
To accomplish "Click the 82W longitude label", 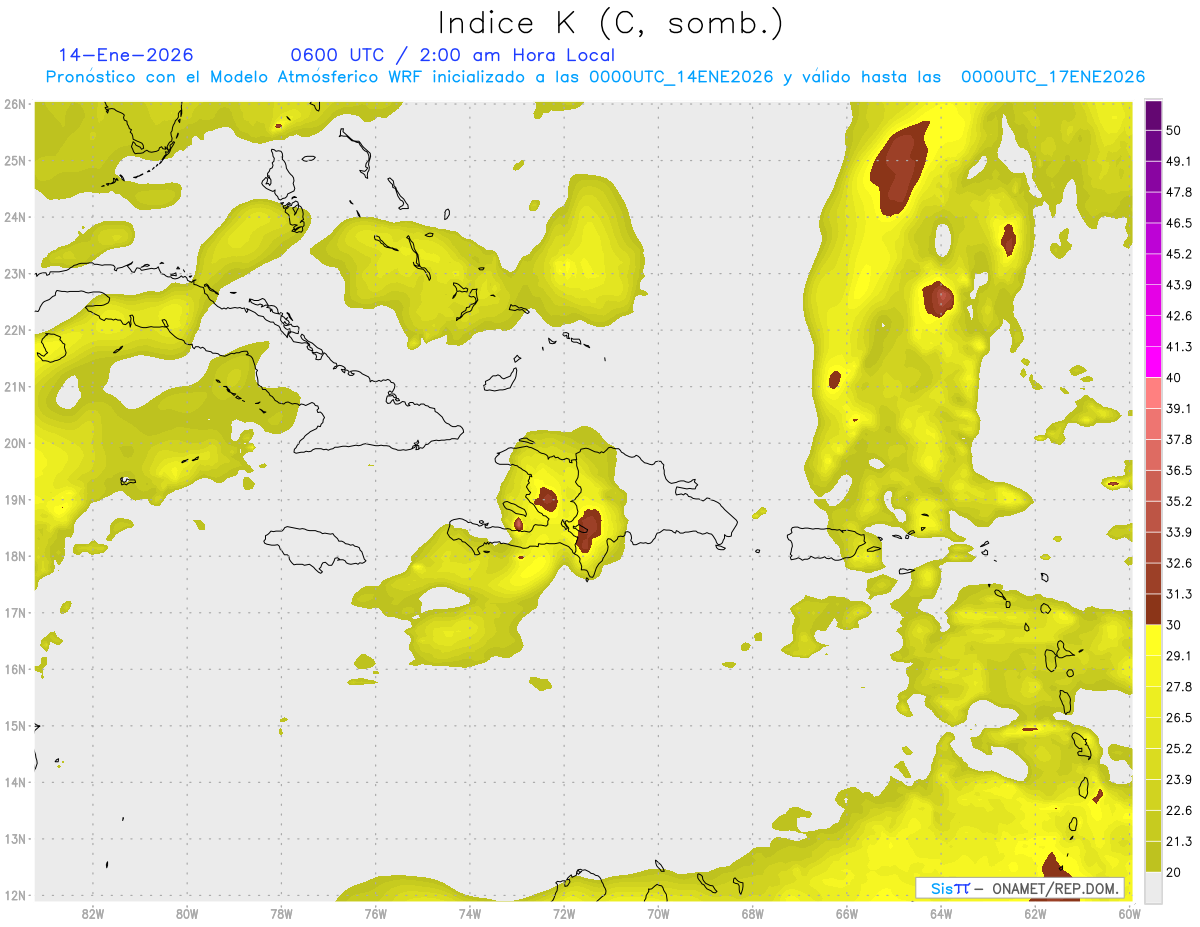I will [93, 913].
